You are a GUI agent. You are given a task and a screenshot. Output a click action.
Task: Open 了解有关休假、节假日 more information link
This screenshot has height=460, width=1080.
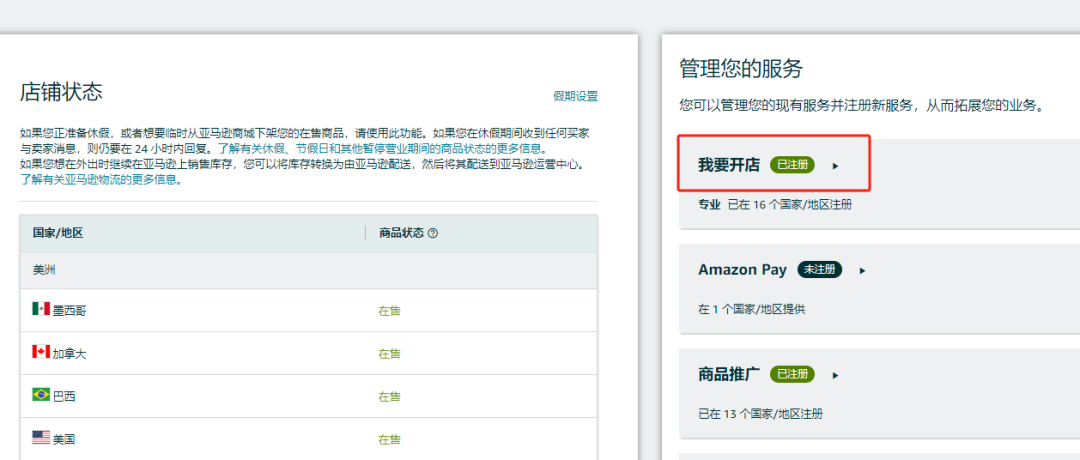(383, 148)
